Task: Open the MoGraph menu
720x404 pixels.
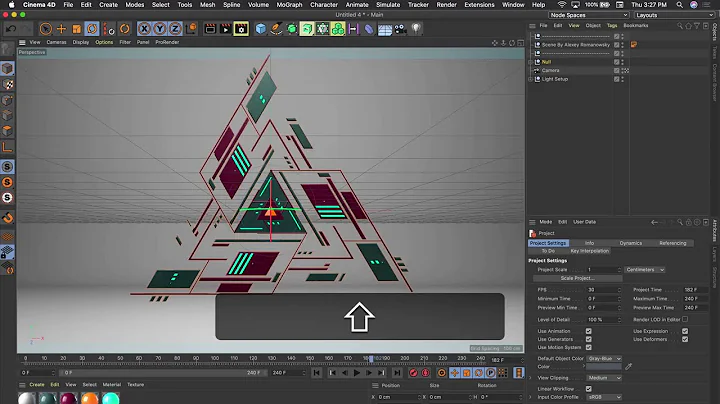Action: (289, 5)
